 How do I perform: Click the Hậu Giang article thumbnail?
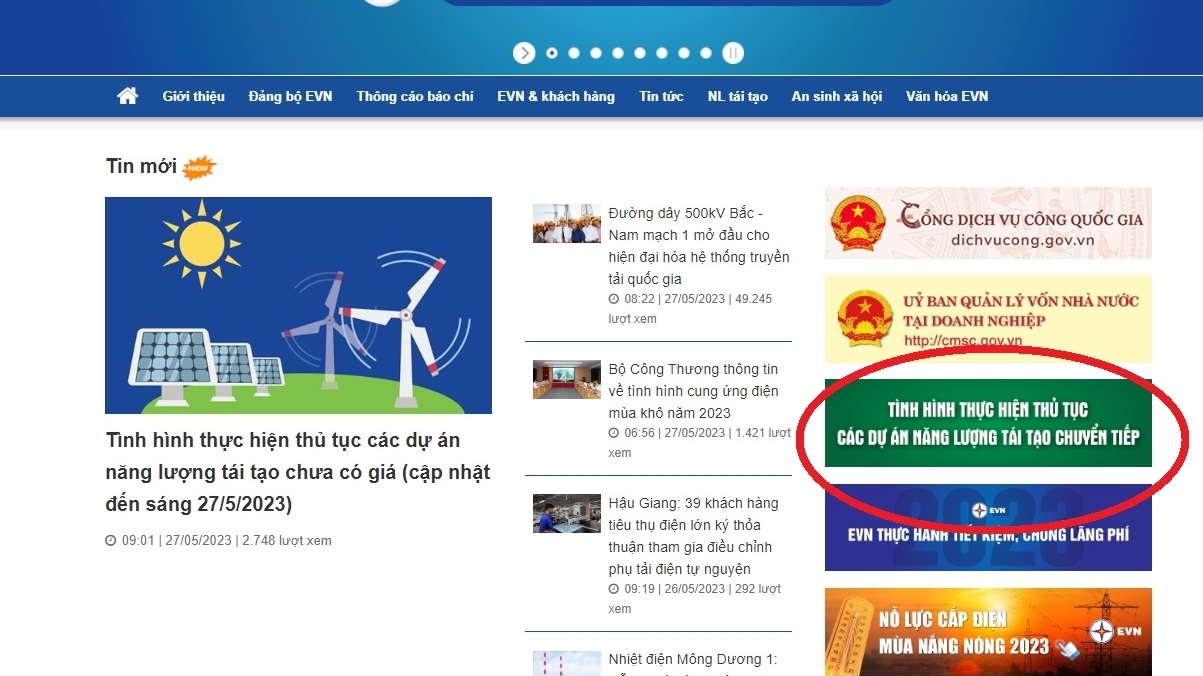(x=566, y=513)
